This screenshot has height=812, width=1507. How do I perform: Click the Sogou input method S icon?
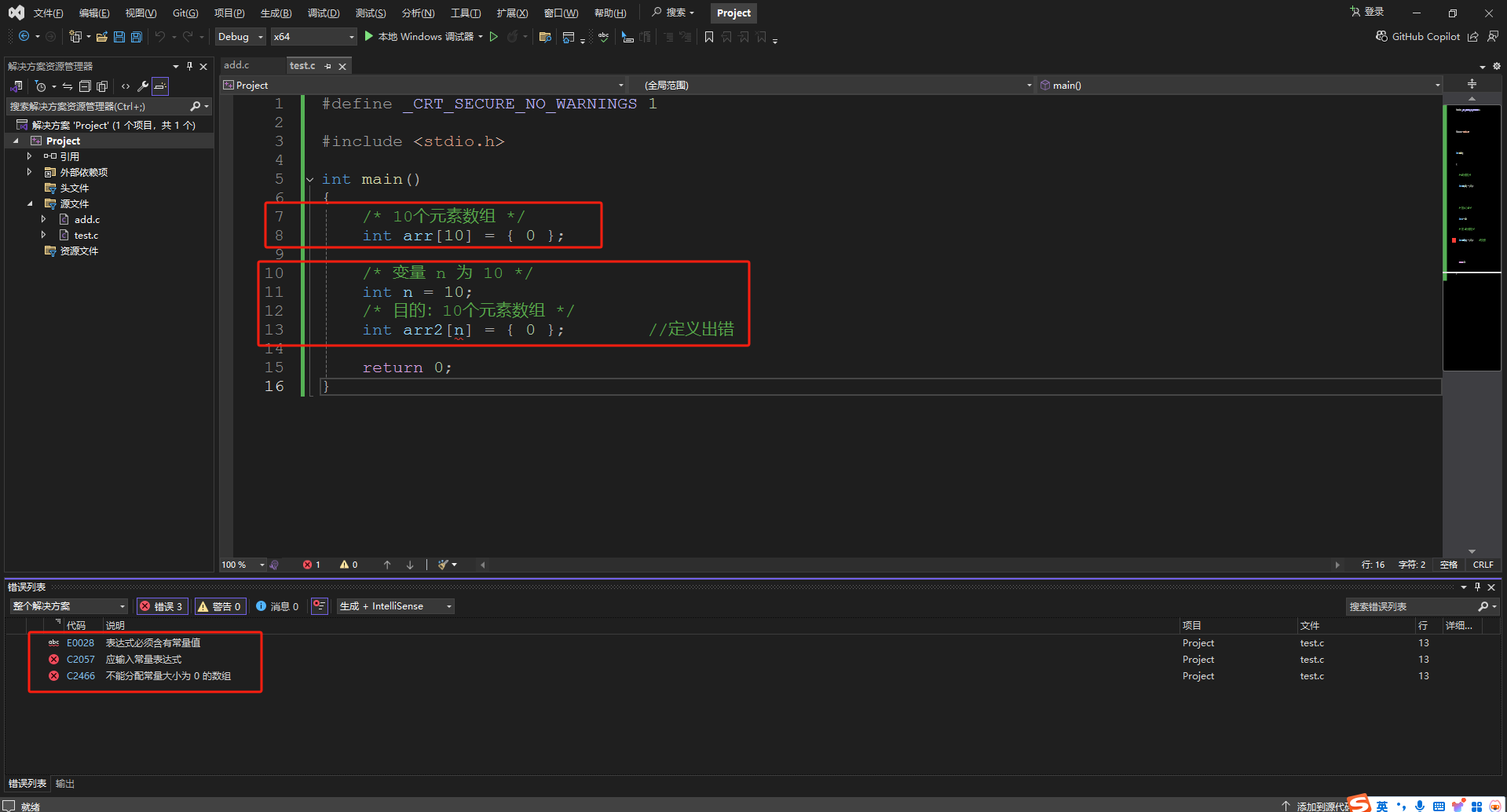click(1360, 803)
